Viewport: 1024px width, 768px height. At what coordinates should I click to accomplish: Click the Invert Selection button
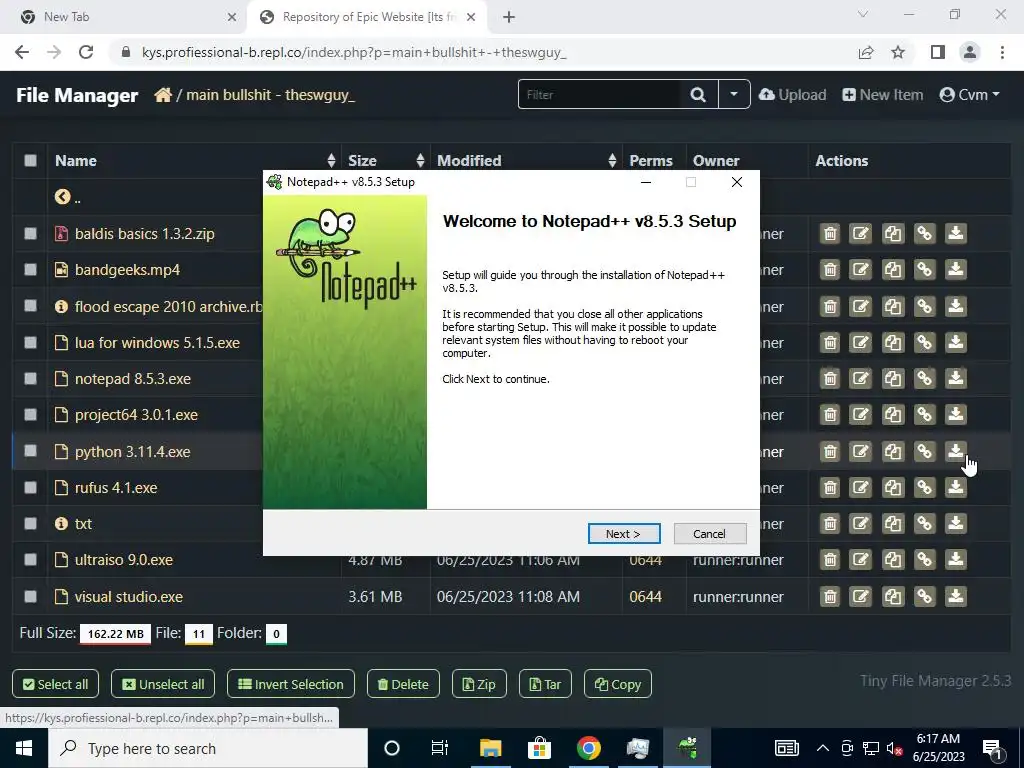pyautogui.click(x=291, y=684)
